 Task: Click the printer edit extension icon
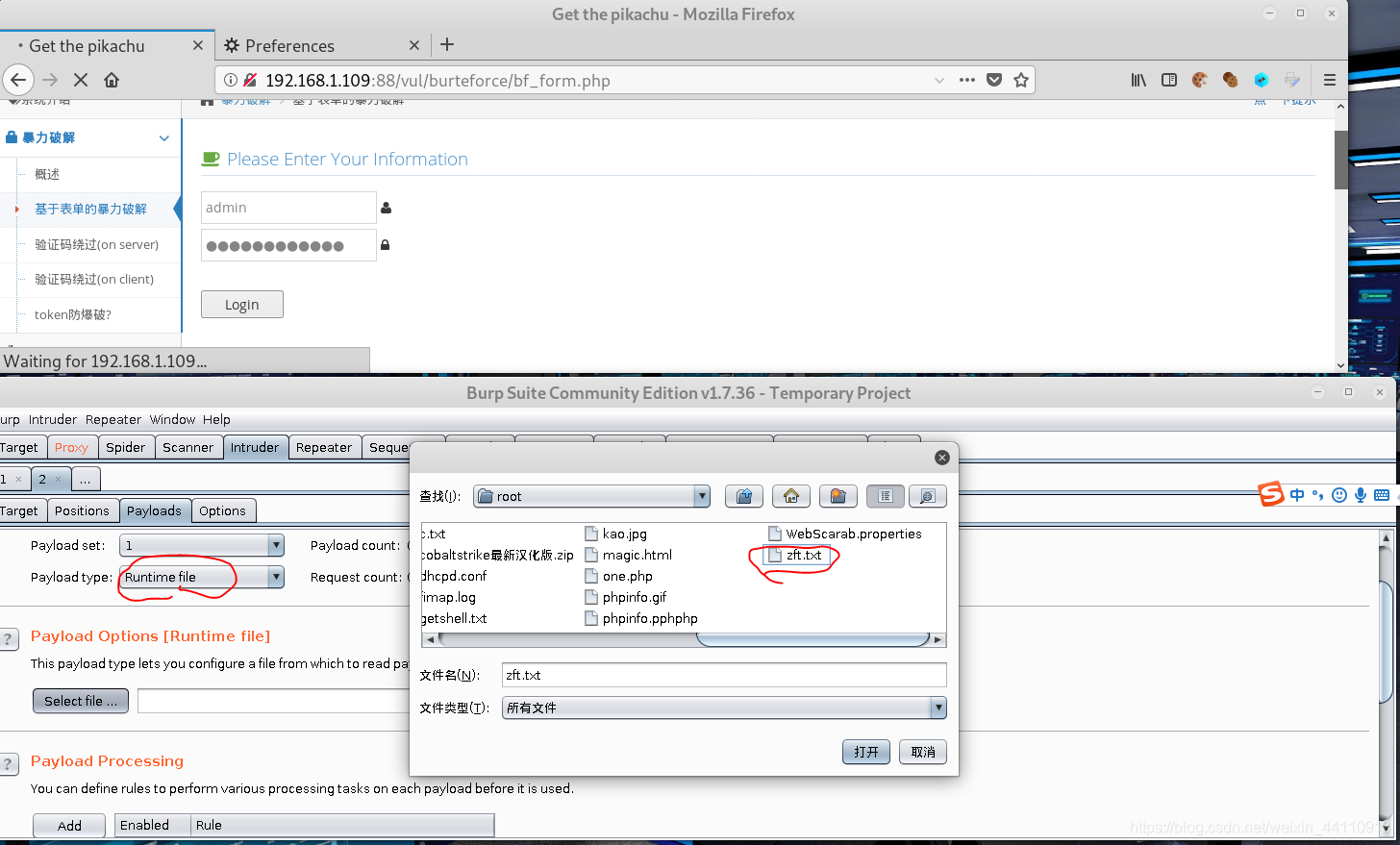pyautogui.click(x=1292, y=80)
